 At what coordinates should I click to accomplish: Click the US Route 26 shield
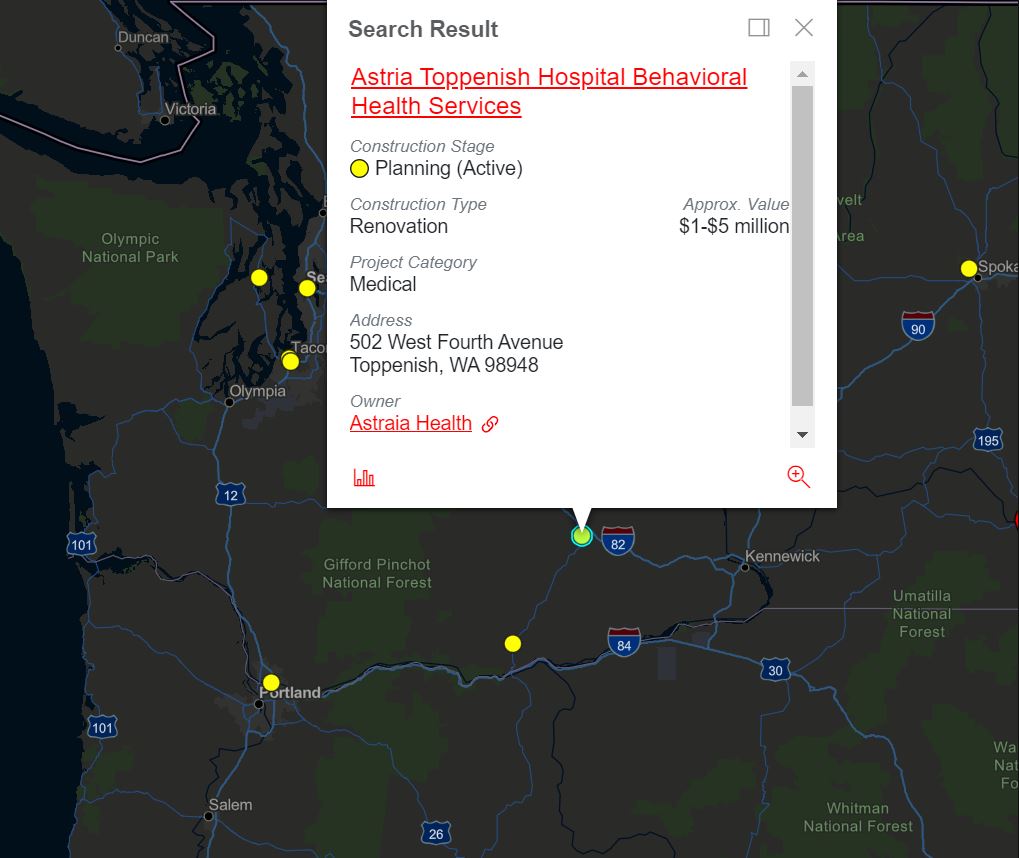[436, 833]
